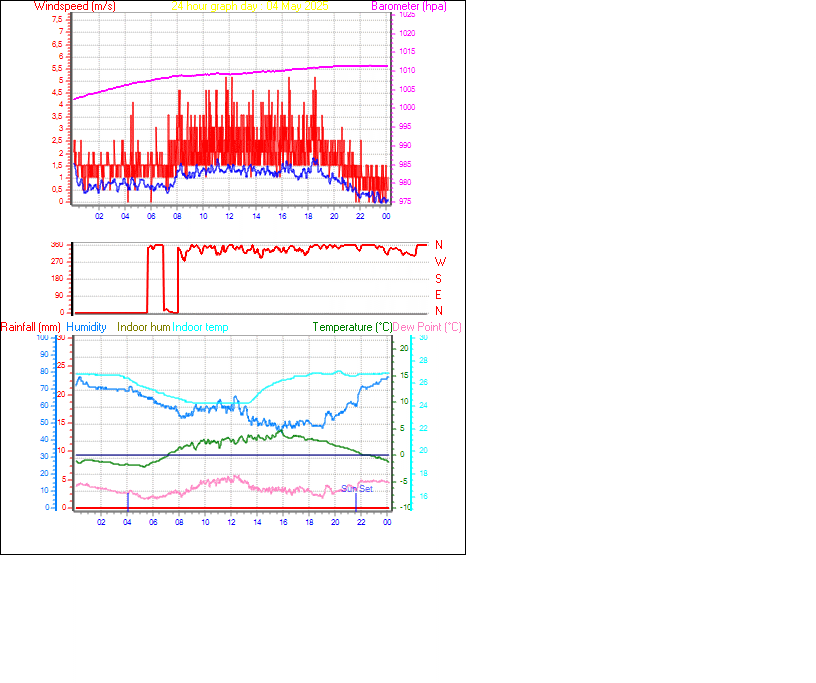Viewport: 816px width, 683px height.
Task: Click the "Barometer (hpa)" axis title
Action: coord(409,6)
